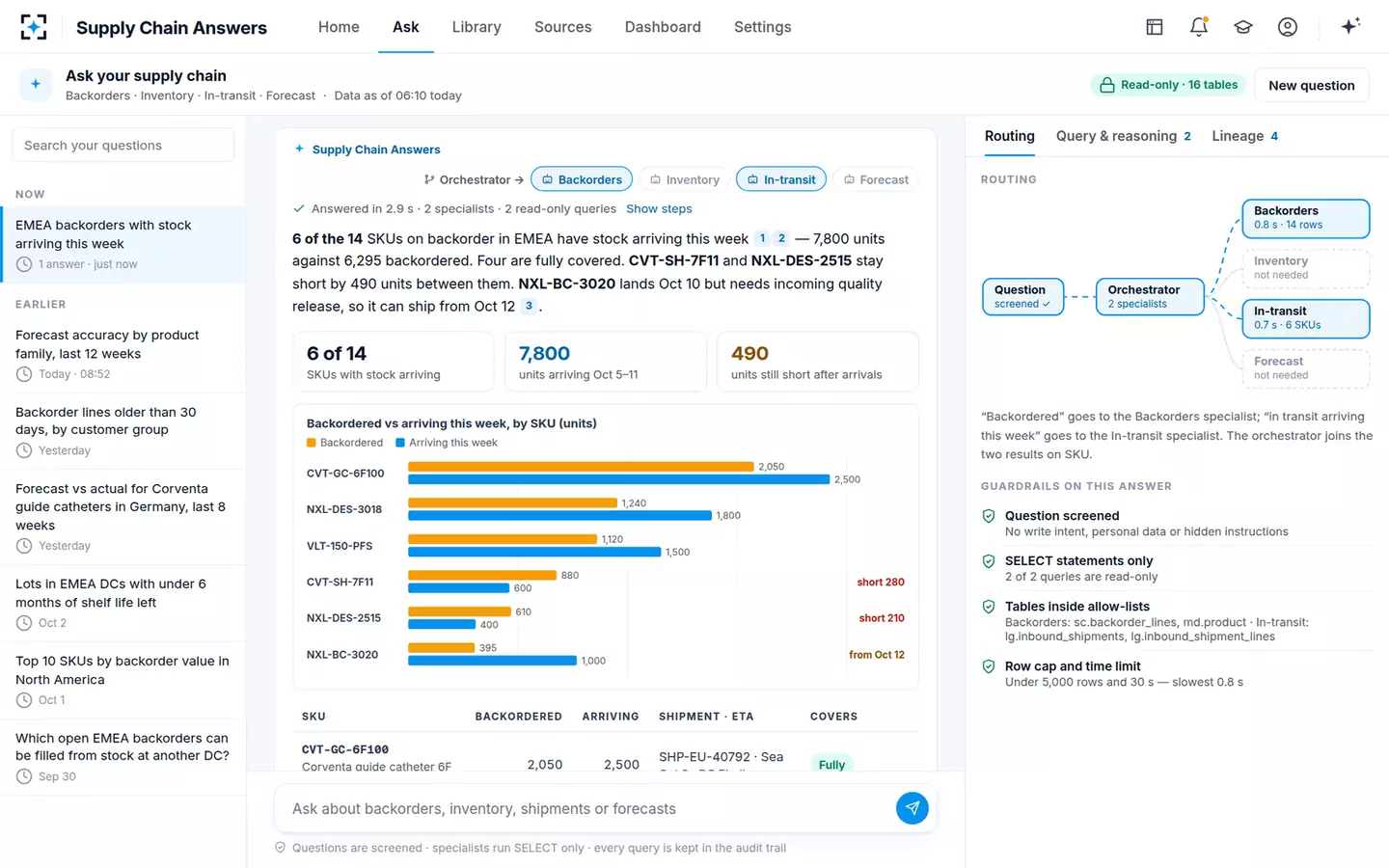
Task: Click clock icon under Lots in EMEA DCs question
Action: (x=24, y=623)
